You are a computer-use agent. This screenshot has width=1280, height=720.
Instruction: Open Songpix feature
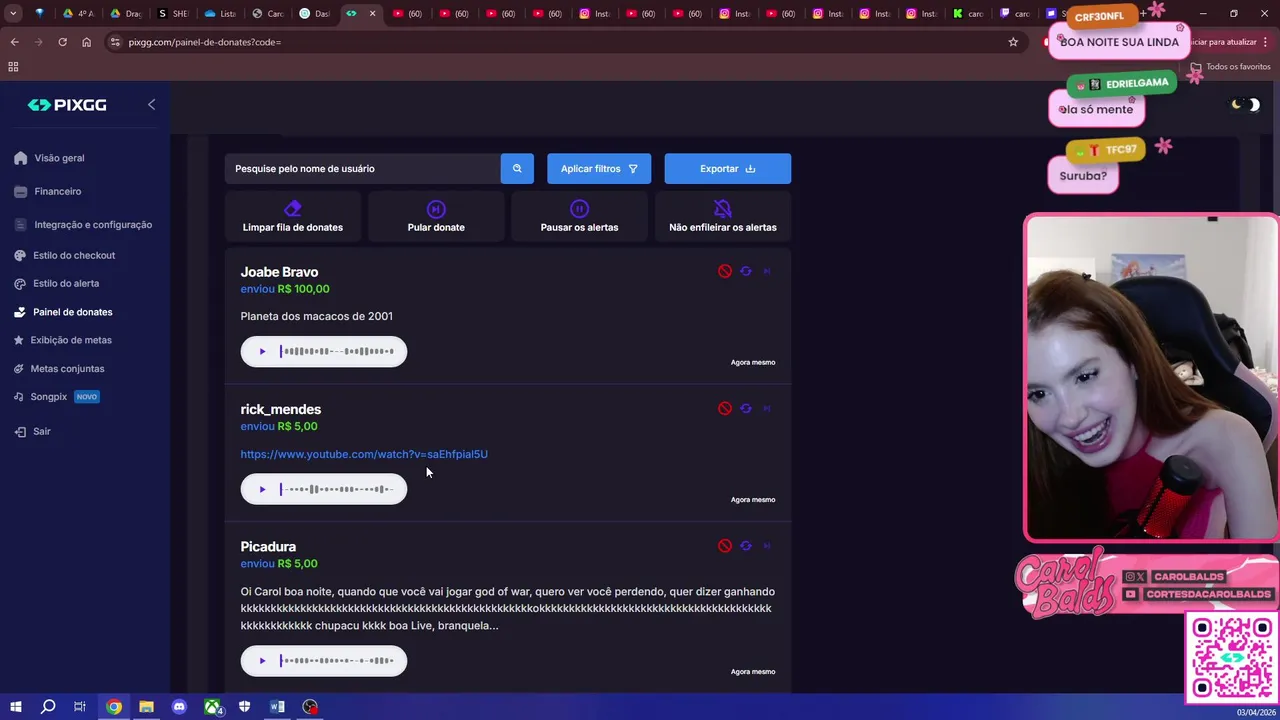coord(48,397)
